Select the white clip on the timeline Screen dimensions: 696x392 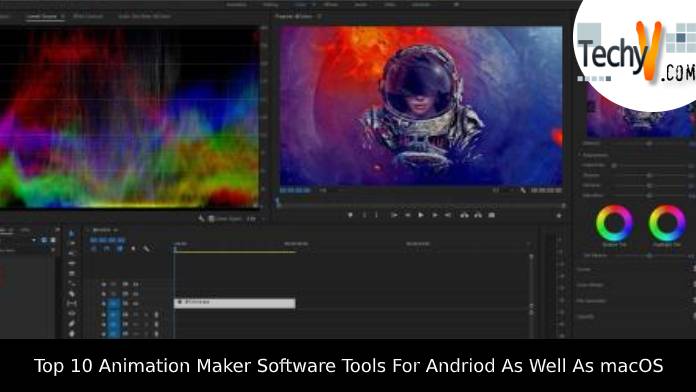(234, 303)
